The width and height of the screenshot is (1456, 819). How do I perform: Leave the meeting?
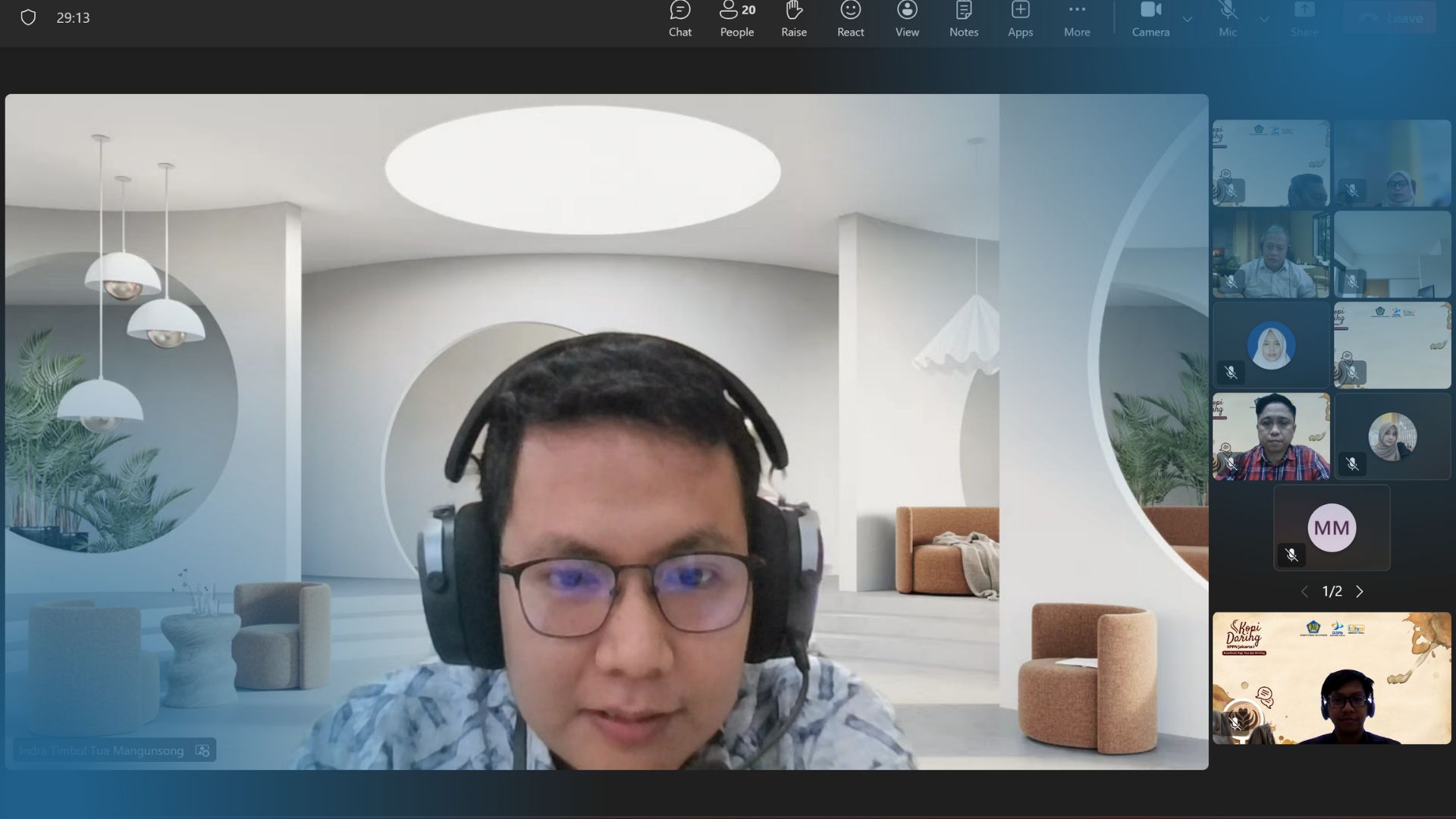tap(1390, 18)
